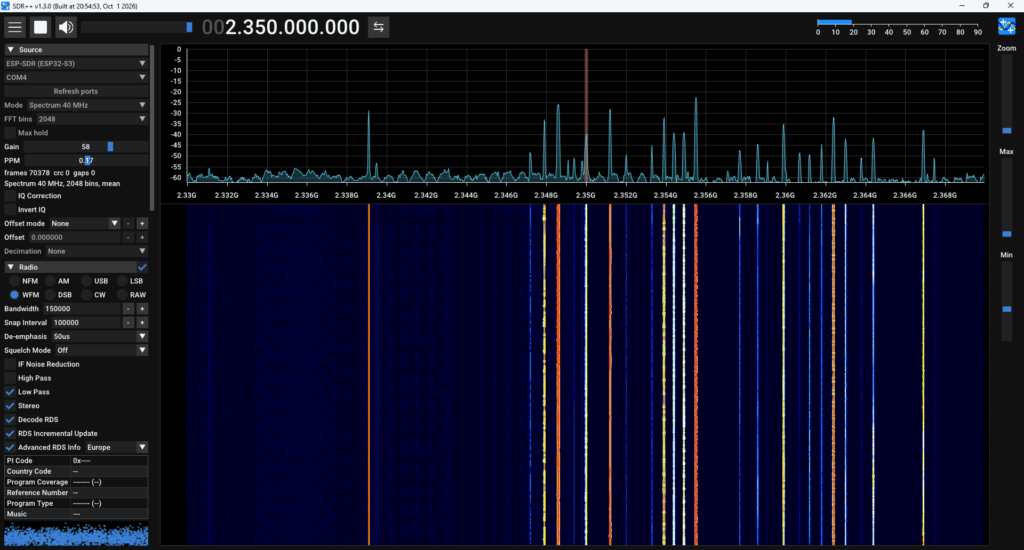This screenshot has width=1024, height=550.
Task: Adjust the Min level vertical slider
Action: tap(1006, 302)
